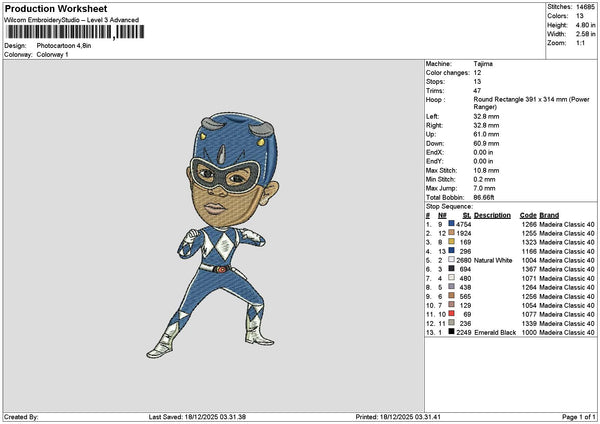Click the Machine value Tajima
The height and width of the screenshot is (424, 600).
click(x=483, y=64)
